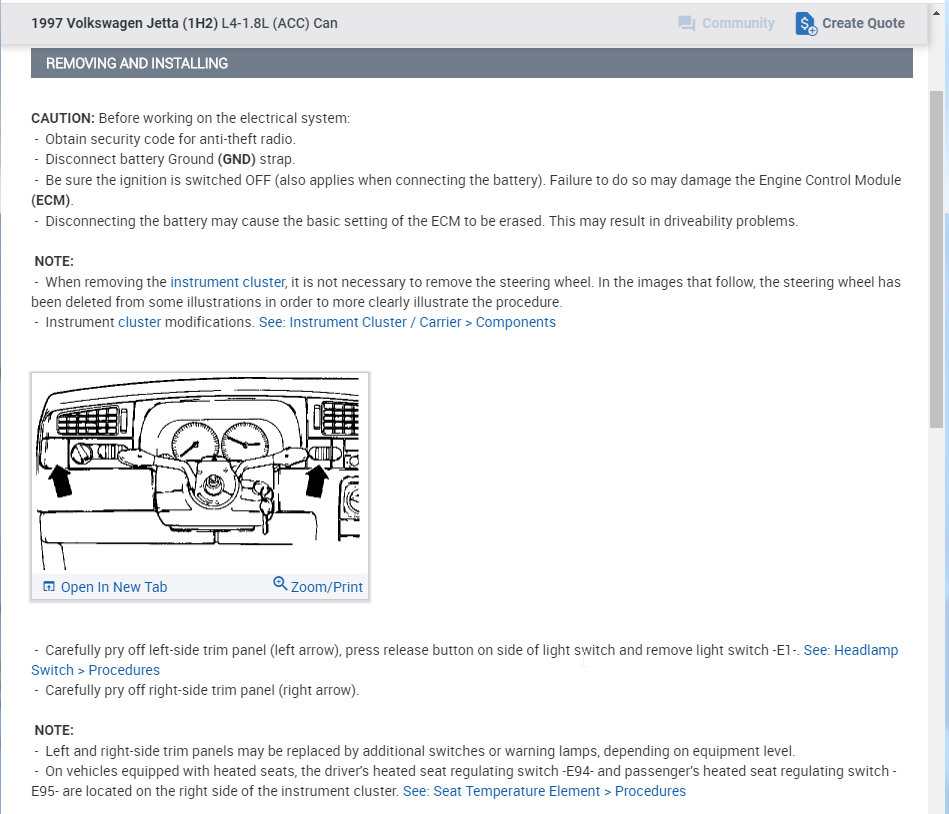949x814 pixels.
Task: Click the vertical scrollbar thumb
Action: [x=937, y=259]
